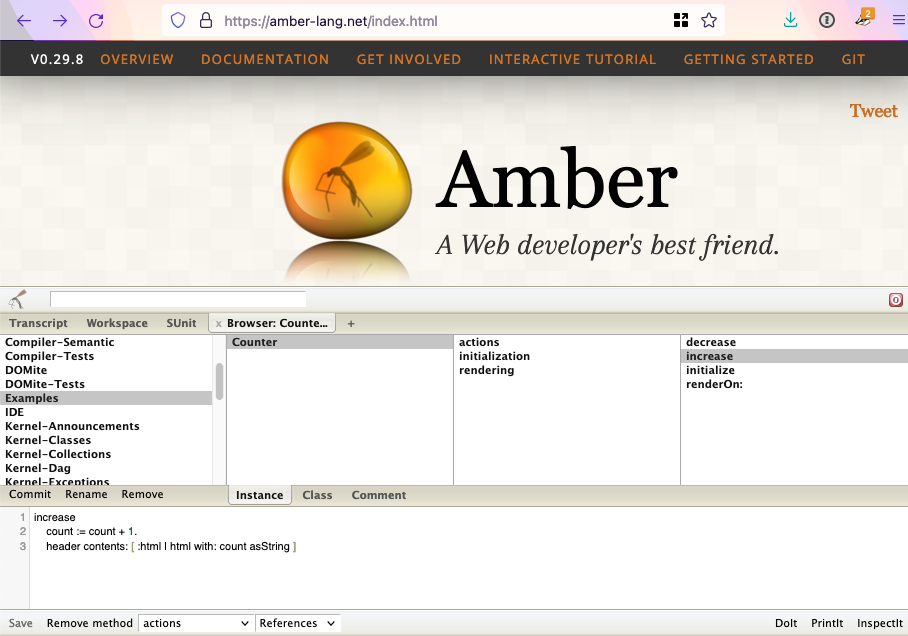Click the Tweet link
Image resolution: width=908 pixels, height=636 pixels.
click(x=873, y=111)
